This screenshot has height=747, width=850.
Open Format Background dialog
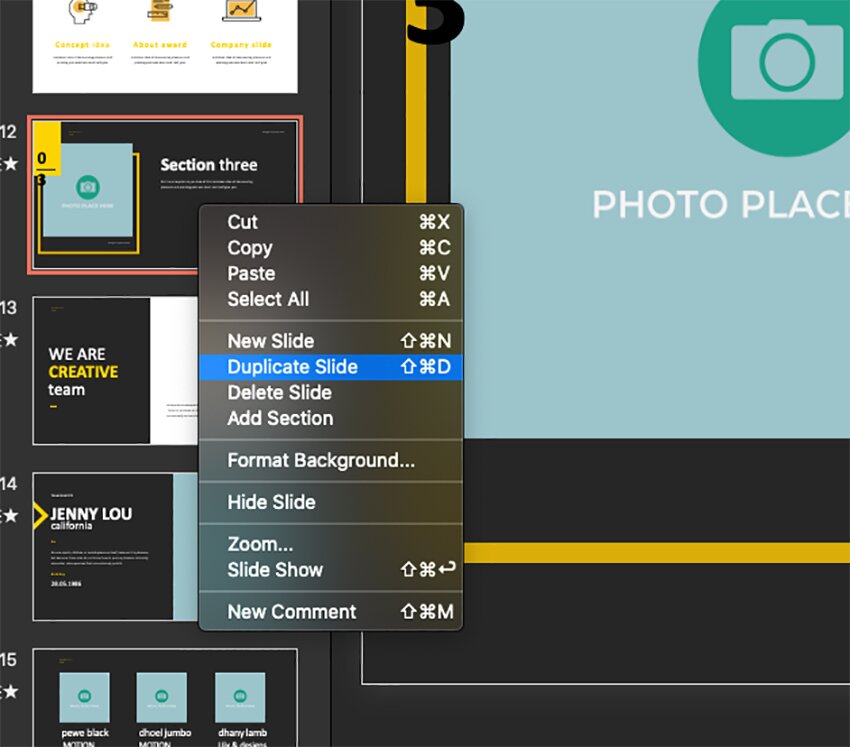(x=321, y=461)
